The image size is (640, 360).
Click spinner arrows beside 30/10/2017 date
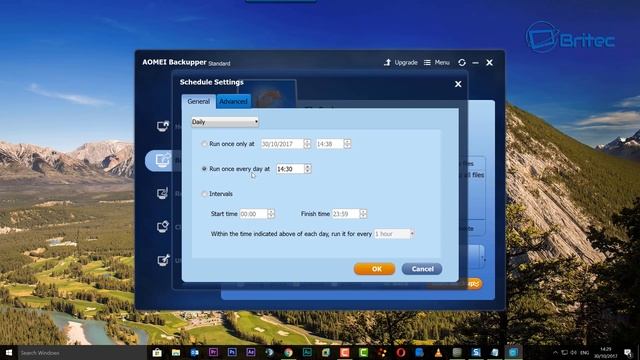(x=307, y=144)
